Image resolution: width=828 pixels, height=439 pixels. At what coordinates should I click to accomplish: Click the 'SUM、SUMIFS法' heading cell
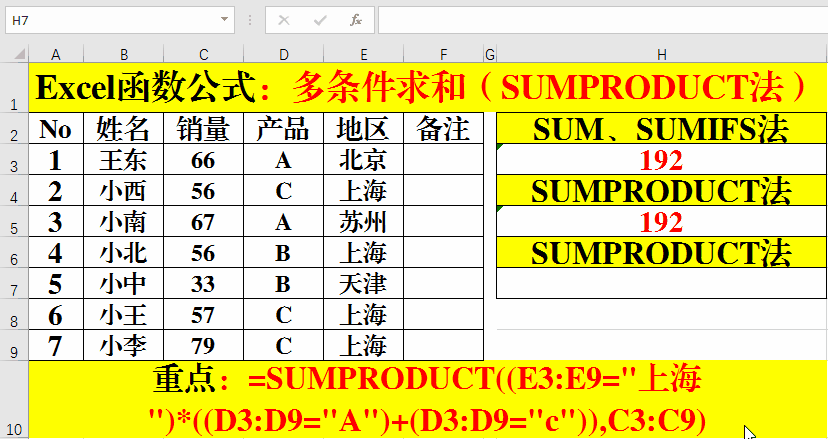coord(662,128)
